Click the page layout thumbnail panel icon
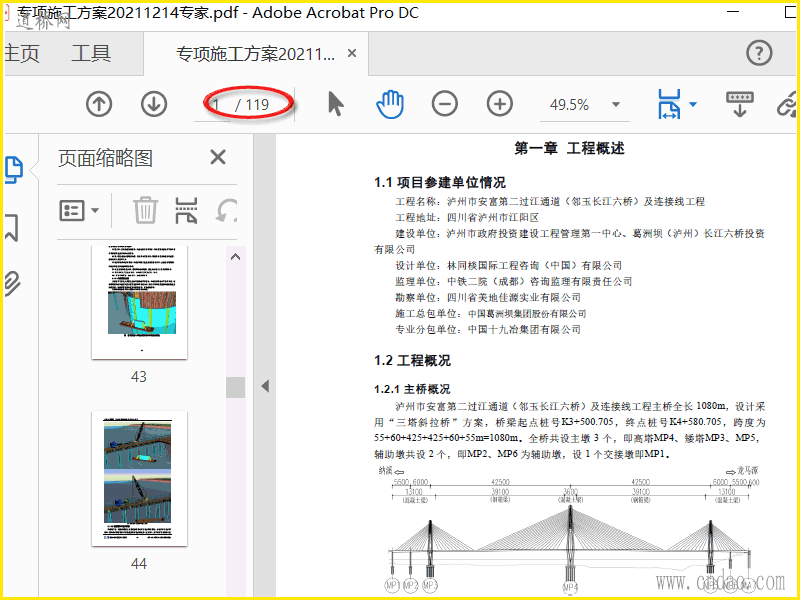This screenshot has width=800, height=600. point(186,210)
